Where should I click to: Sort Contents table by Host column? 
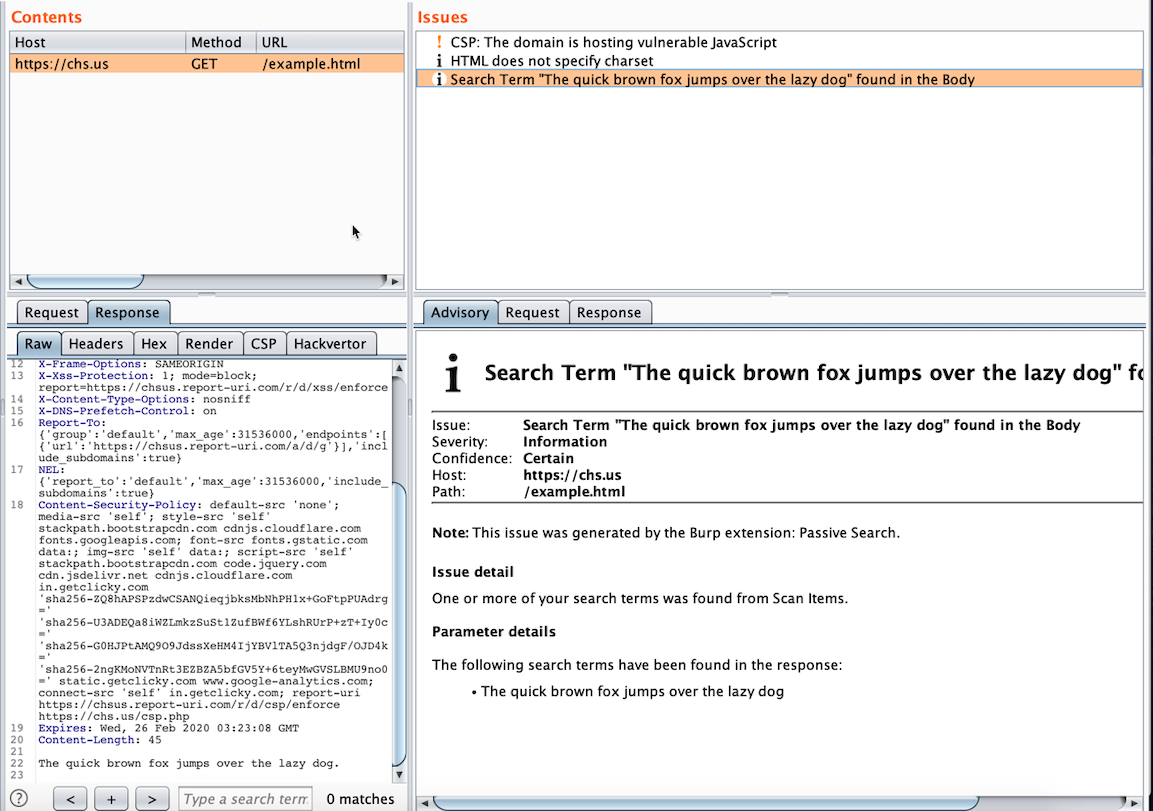coord(98,43)
